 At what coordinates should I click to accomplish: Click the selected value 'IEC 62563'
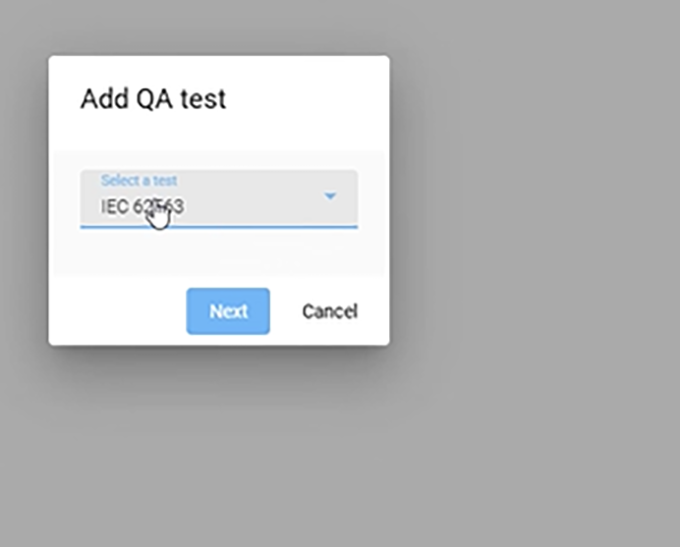click(142, 207)
